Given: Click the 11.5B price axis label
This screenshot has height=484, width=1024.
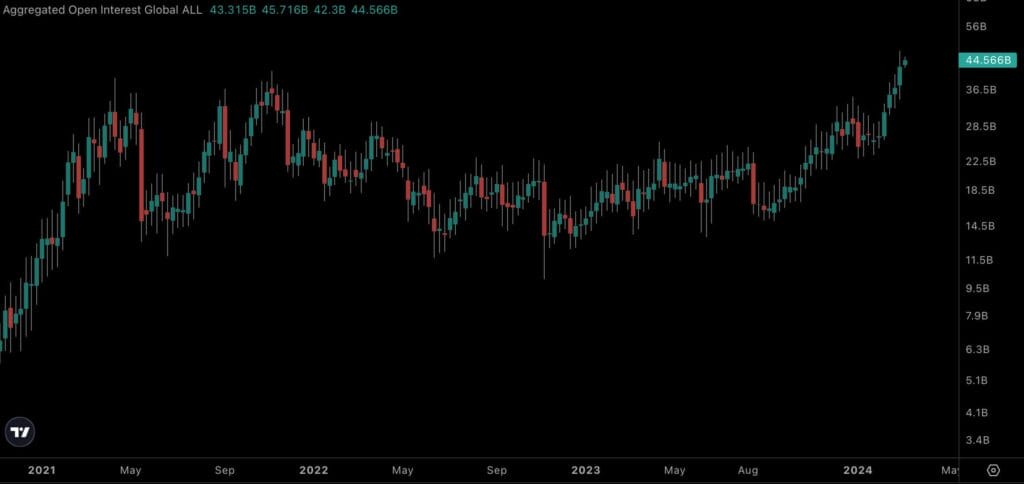Looking at the screenshot, I should [x=979, y=260].
